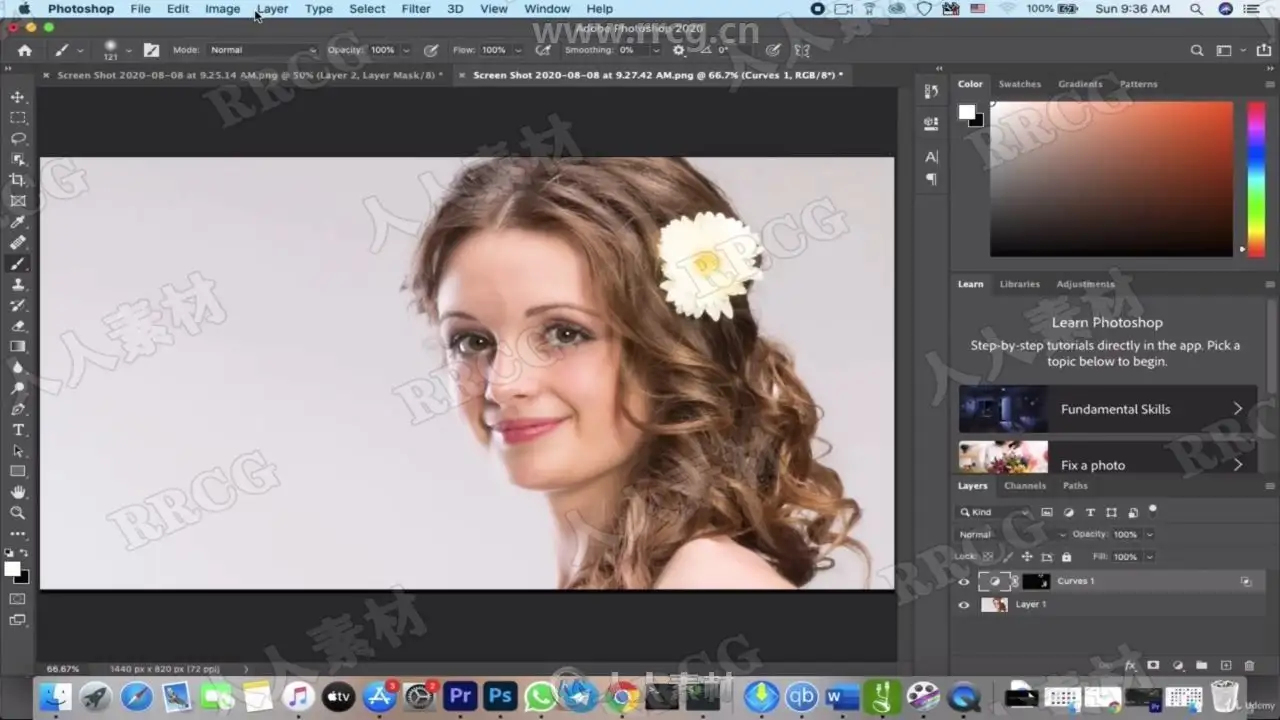Viewport: 1280px width, 720px height.
Task: Toggle the lock all icon in Layers panel
Action: (1066, 557)
